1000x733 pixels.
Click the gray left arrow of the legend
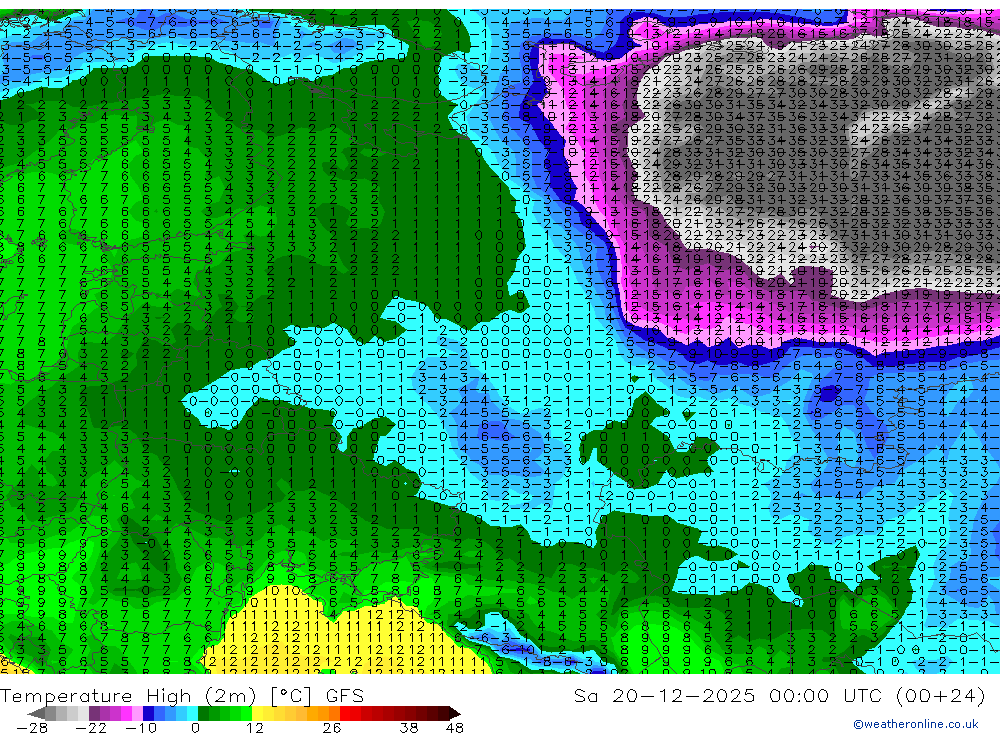(x=36, y=714)
